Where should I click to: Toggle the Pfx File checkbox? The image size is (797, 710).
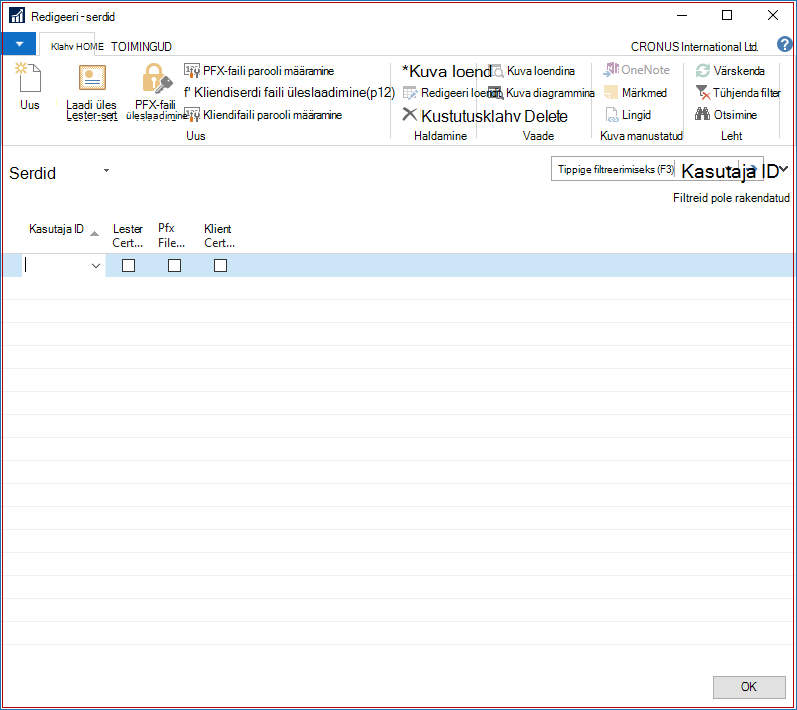point(174,265)
